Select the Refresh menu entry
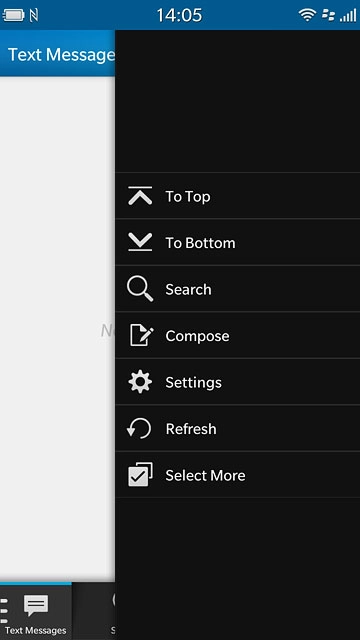This screenshot has width=360, height=640. (238, 429)
